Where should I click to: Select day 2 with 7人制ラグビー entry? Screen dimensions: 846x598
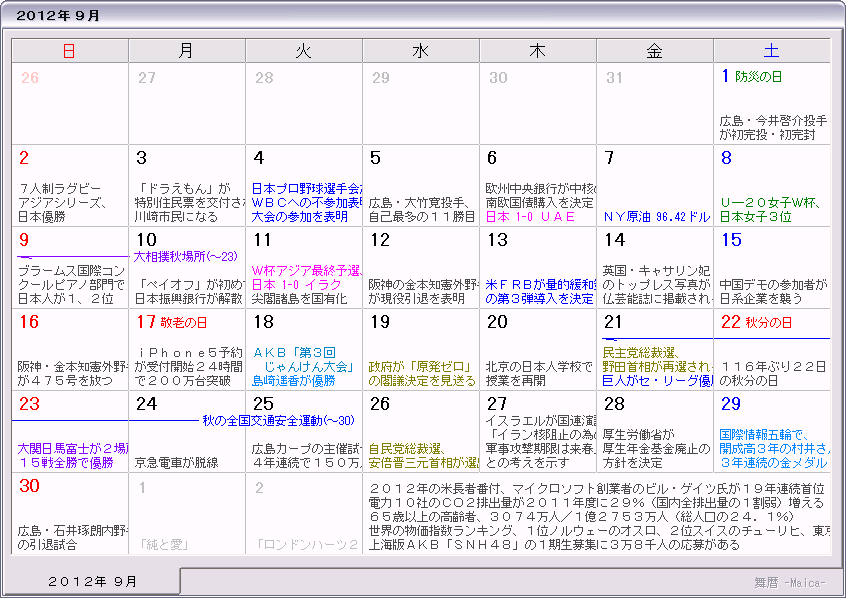tap(70, 186)
